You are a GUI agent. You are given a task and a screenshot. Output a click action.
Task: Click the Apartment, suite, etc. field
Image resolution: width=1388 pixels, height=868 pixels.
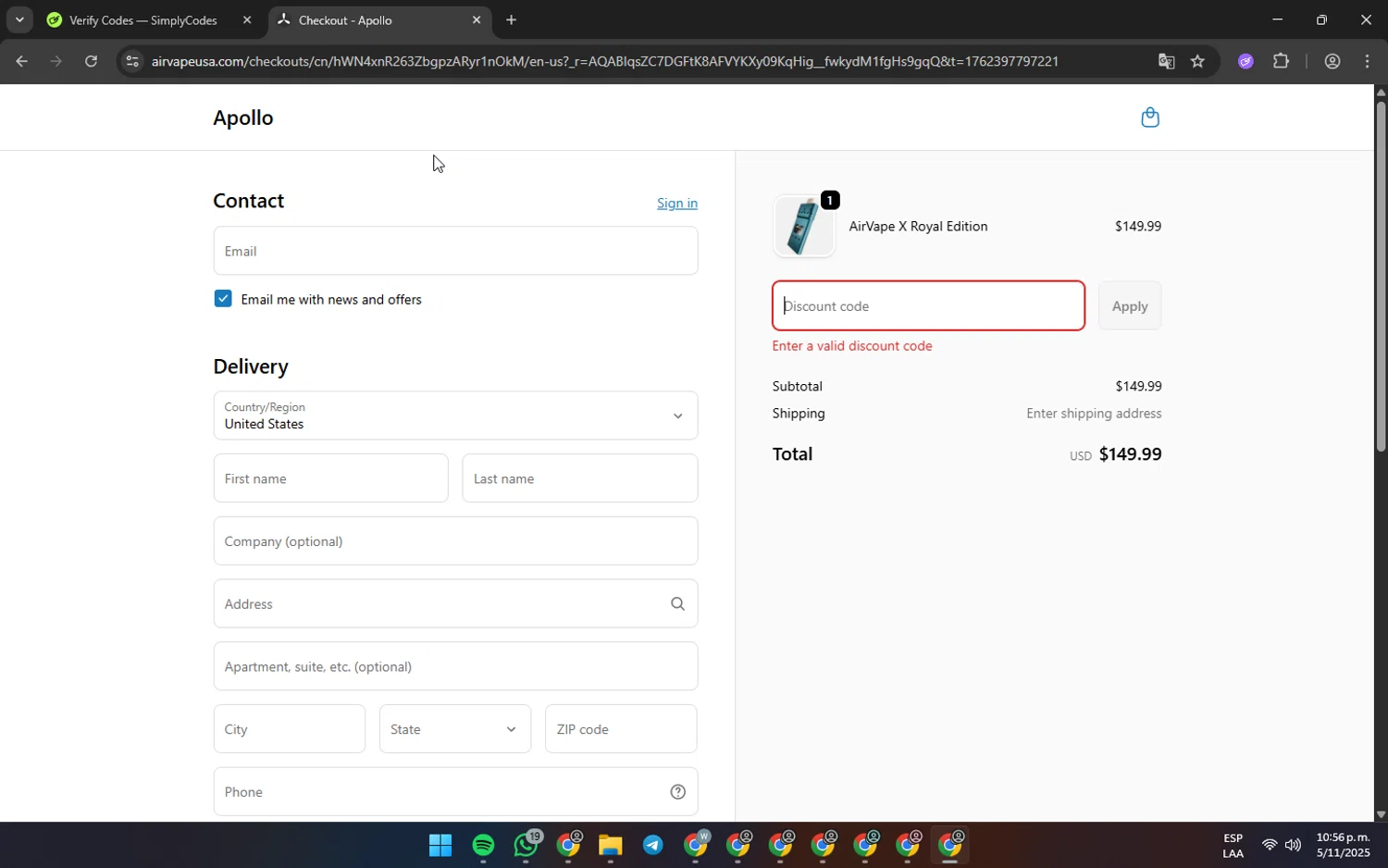click(x=455, y=666)
